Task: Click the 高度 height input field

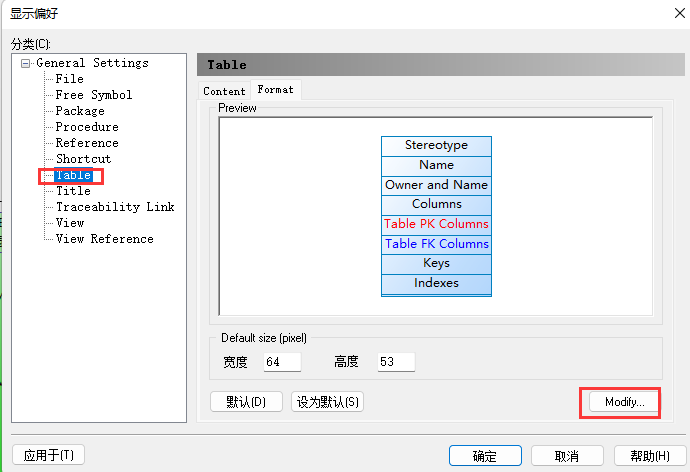Action: point(396,362)
